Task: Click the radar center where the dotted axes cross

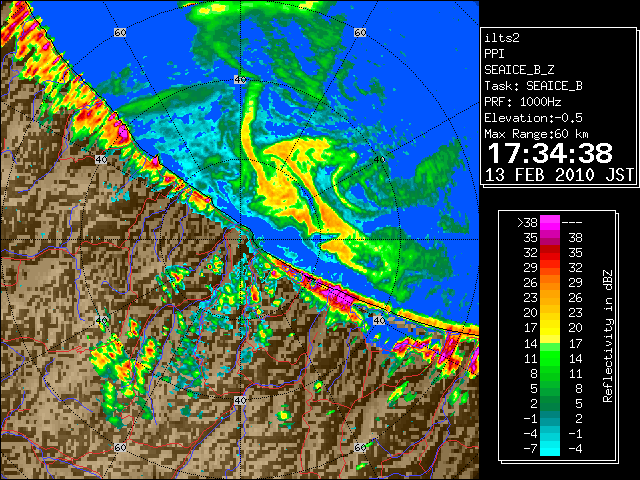Action: (240, 240)
